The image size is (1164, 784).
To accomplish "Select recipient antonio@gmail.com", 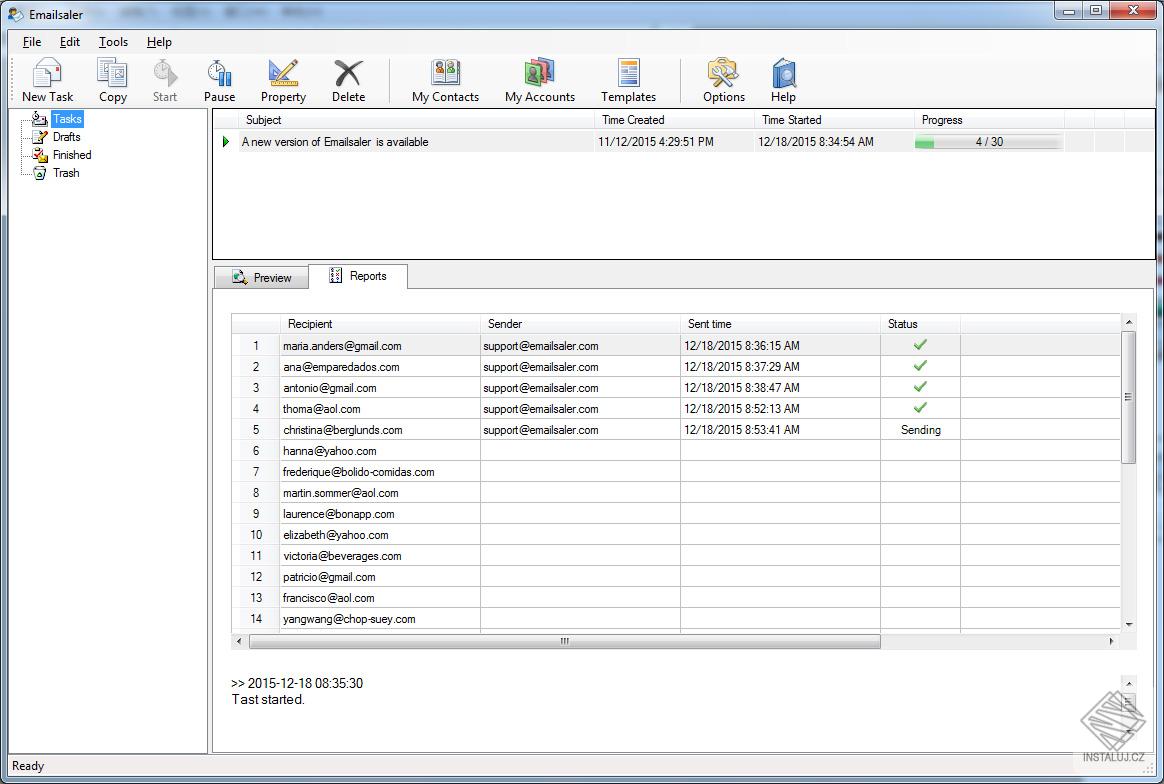I will pyautogui.click(x=330, y=388).
